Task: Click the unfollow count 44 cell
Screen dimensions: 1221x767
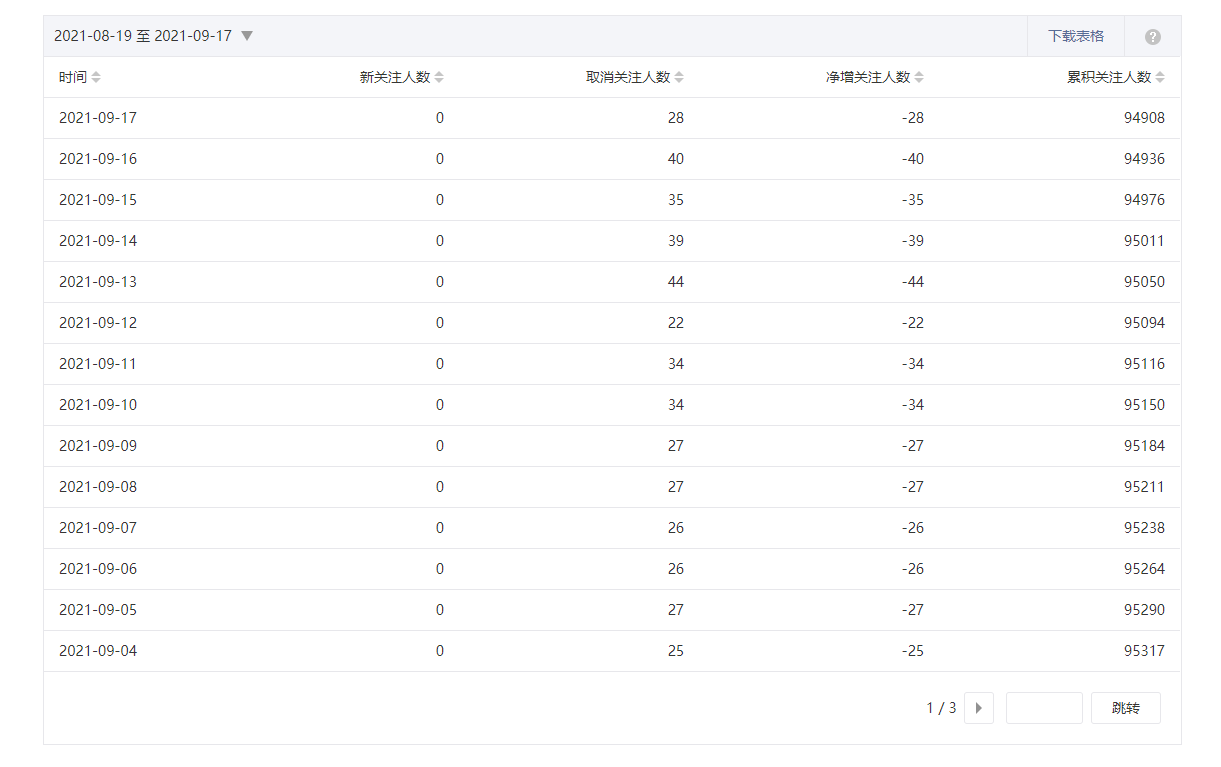Action: 676,282
